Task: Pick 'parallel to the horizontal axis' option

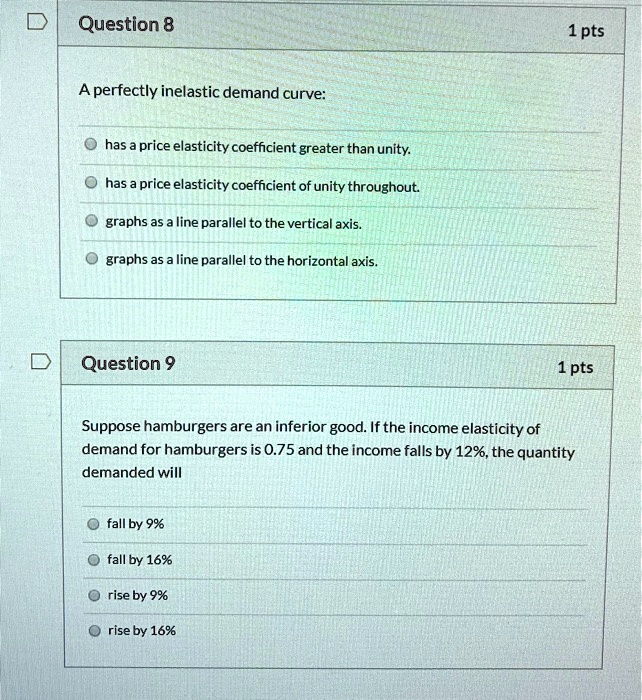Action: pyautogui.click(x=92, y=258)
